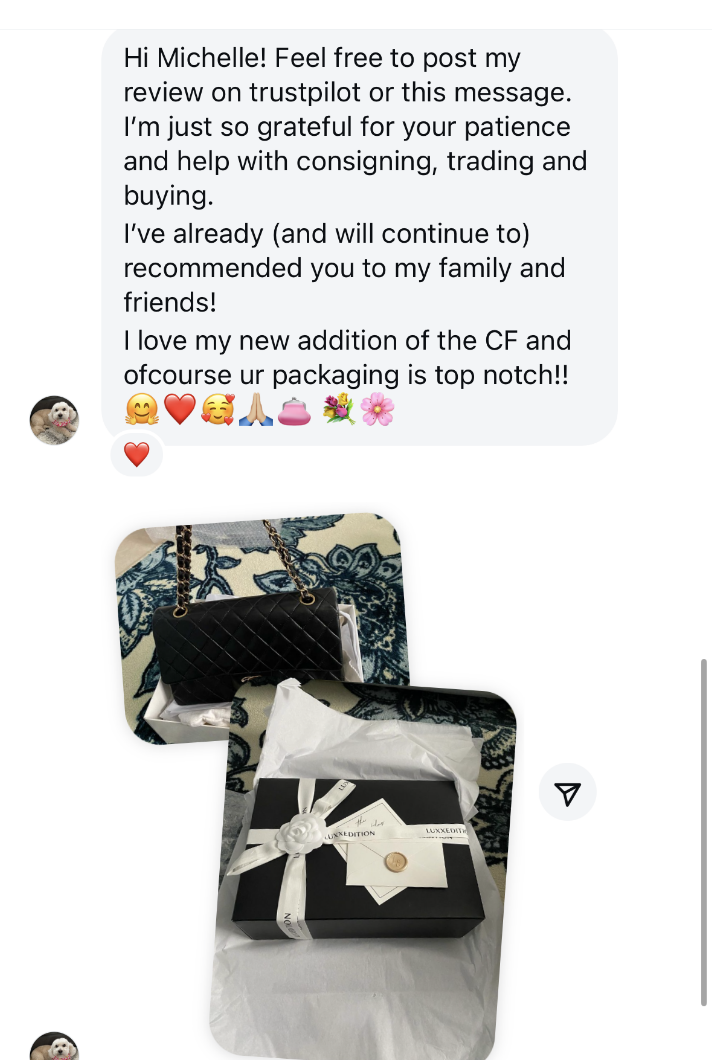Select the red heart emoji in message
The image size is (712, 1060).
179,410
